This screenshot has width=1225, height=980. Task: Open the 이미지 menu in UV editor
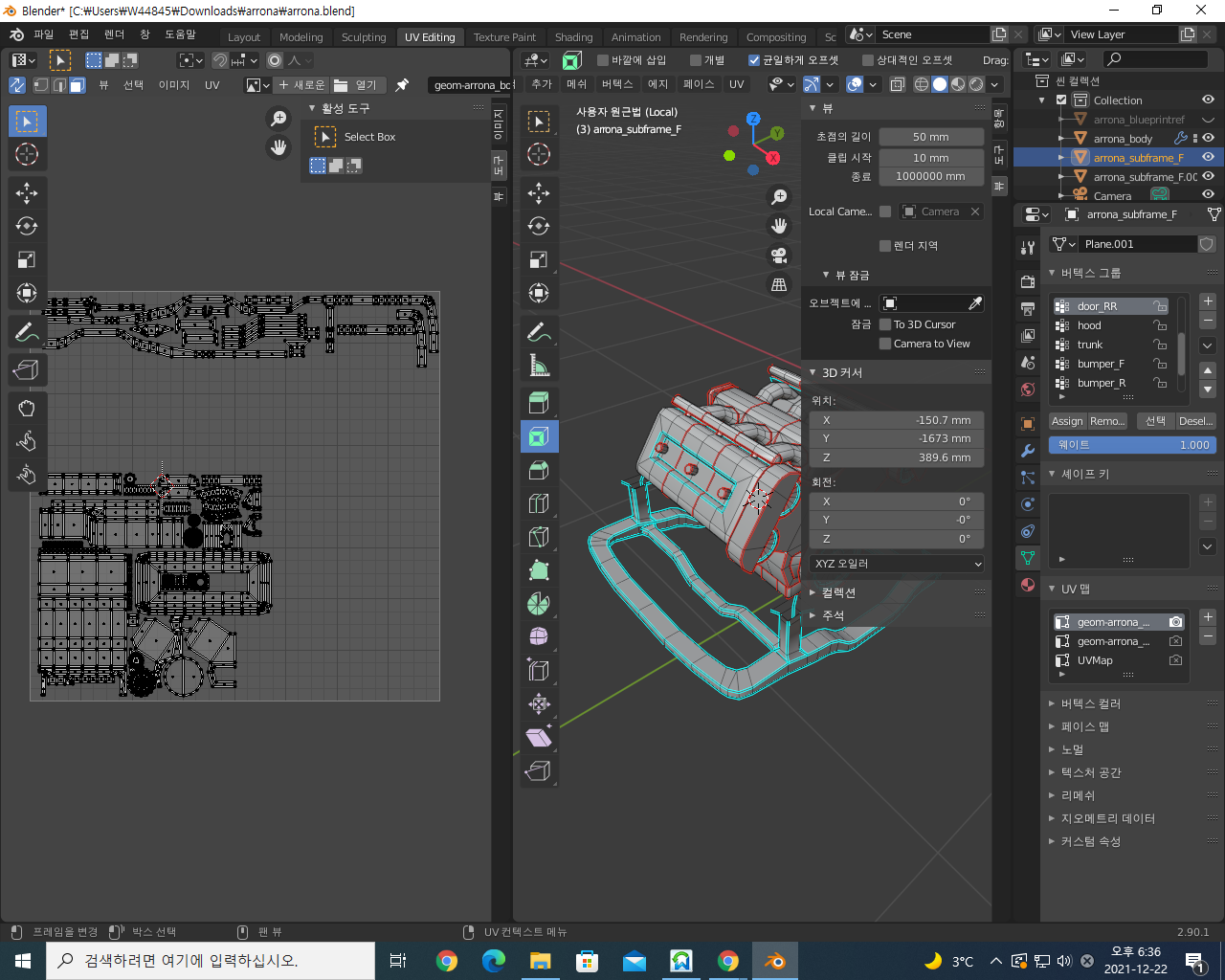[x=174, y=85]
